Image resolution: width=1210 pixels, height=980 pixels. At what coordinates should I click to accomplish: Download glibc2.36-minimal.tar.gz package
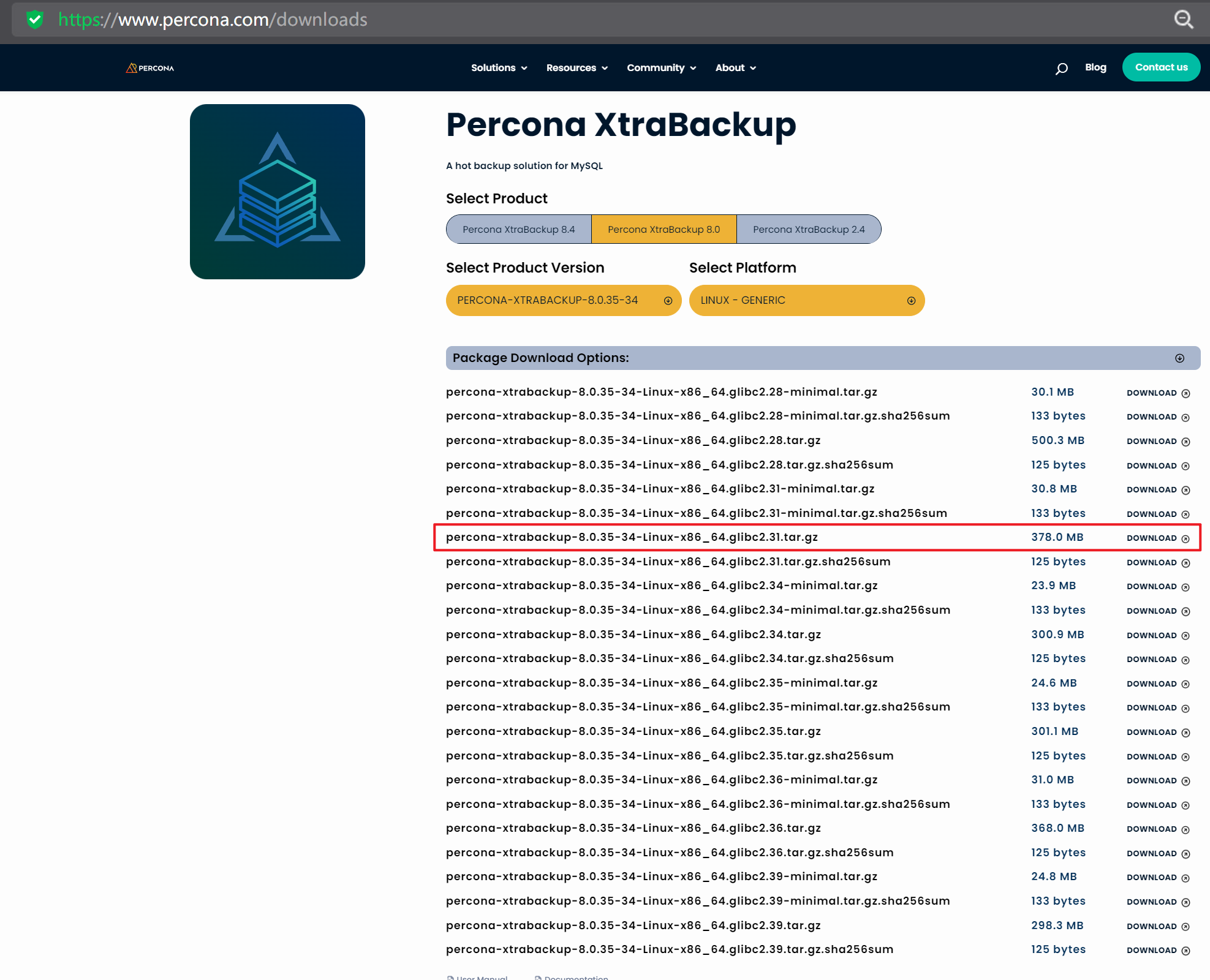[x=1158, y=780]
